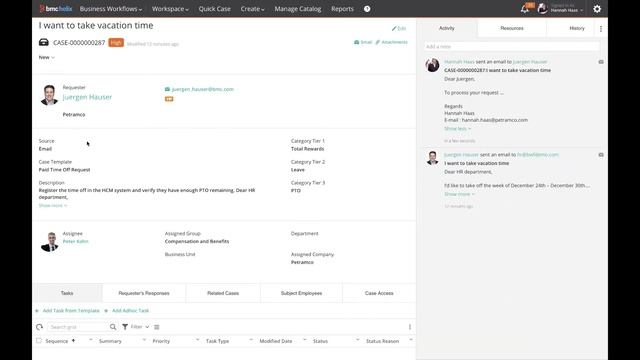Screen dimensions: 640x360
Task: Click the Edit pencil link
Action: pyautogui.click(x=399, y=28)
